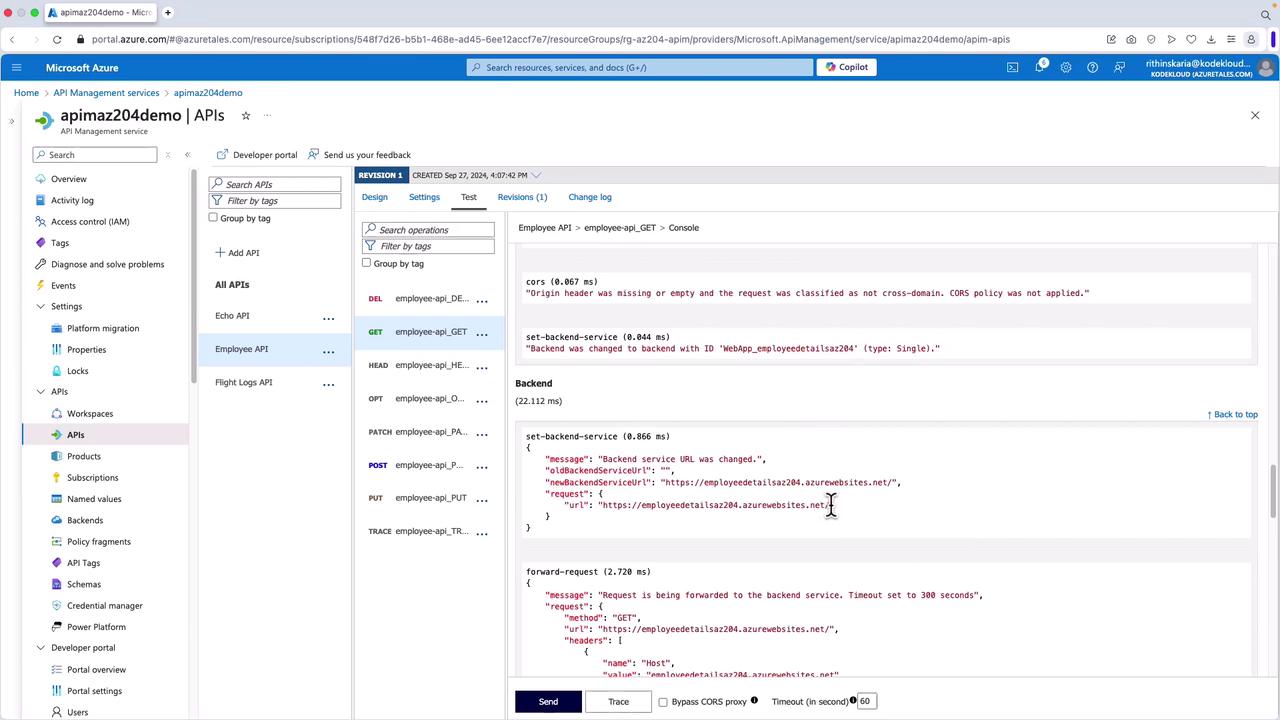Toggle Group by tag checkbox under operations

click(366, 263)
